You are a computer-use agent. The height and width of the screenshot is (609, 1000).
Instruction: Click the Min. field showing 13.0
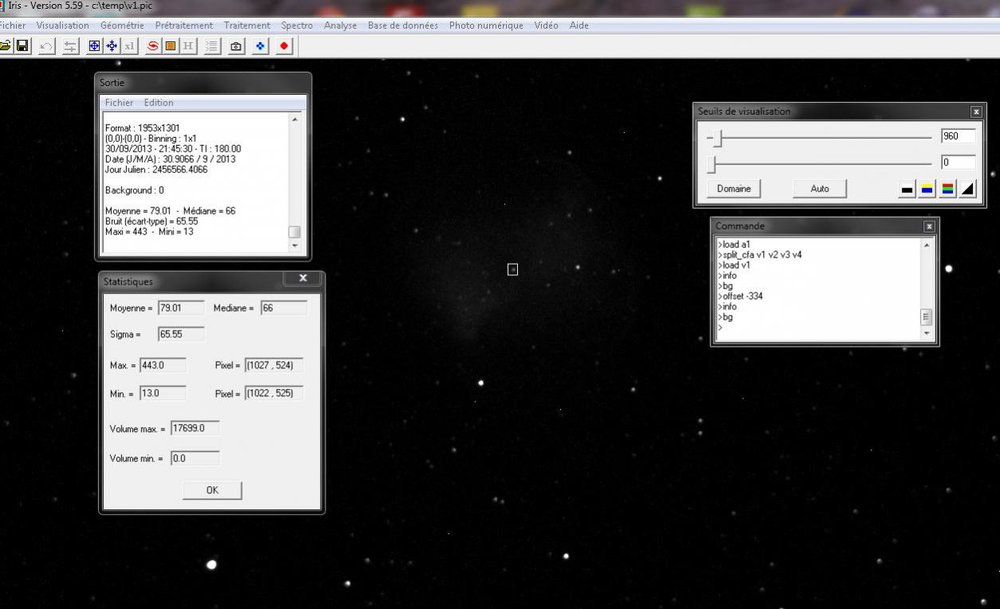tap(163, 393)
